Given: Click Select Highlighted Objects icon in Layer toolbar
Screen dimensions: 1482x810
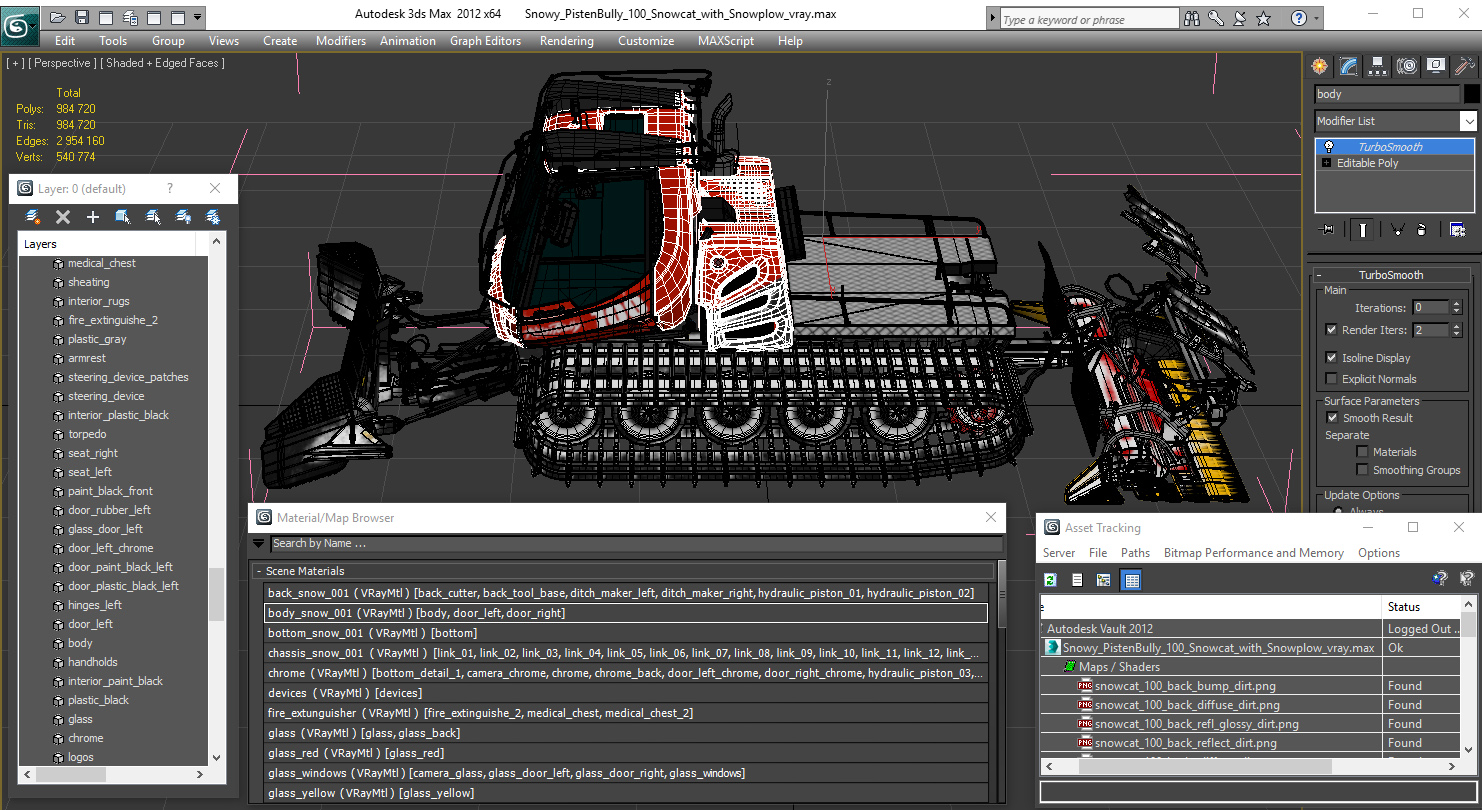Looking at the screenshot, I should [123, 217].
